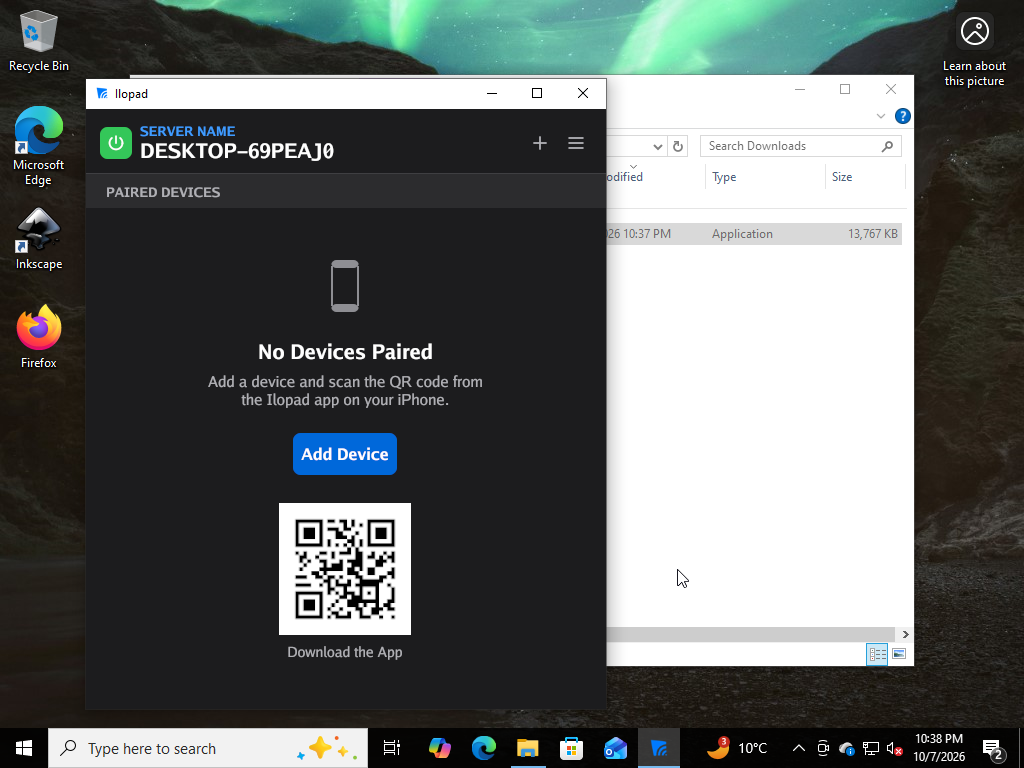Screen dimensions: 1024x768
Task: Select the Inkscape desktop shortcut
Action: pyautogui.click(x=39, y=240)
